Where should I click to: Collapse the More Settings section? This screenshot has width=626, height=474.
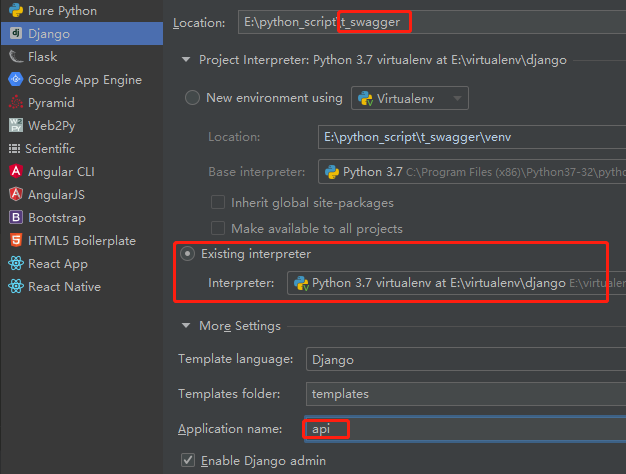pyautogui.click(x=186, y=325)
